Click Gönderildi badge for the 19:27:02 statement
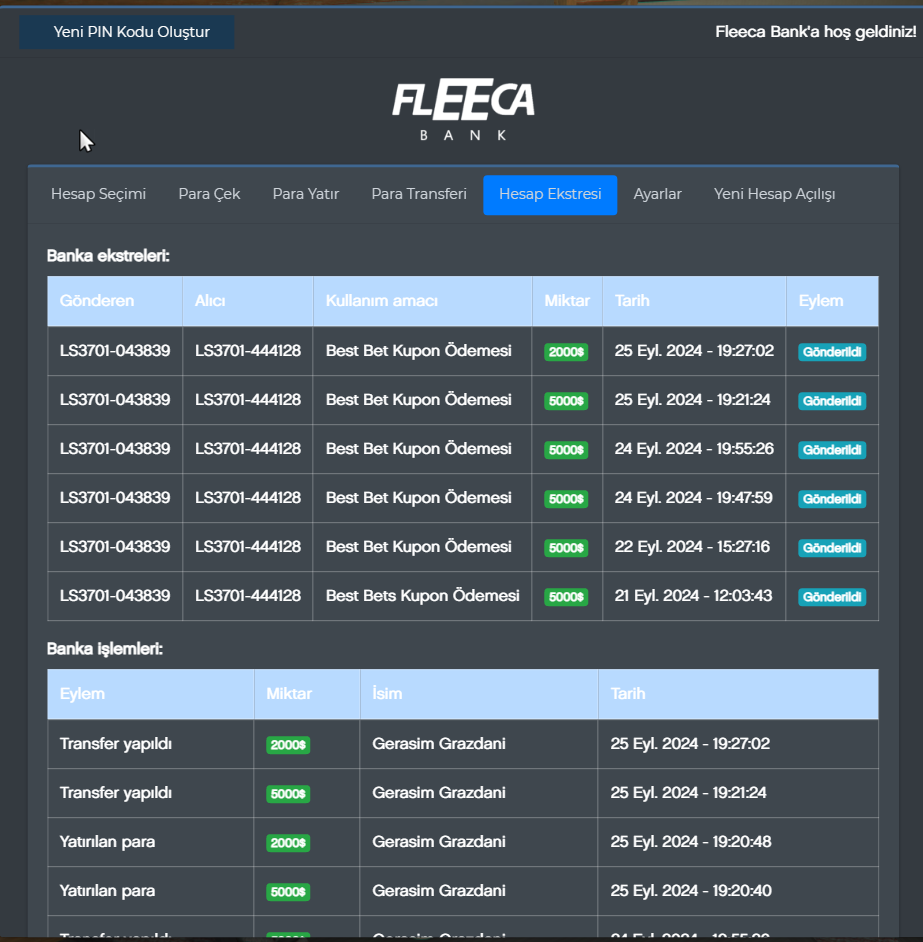 pyautogui.click(x=831, y=352)
